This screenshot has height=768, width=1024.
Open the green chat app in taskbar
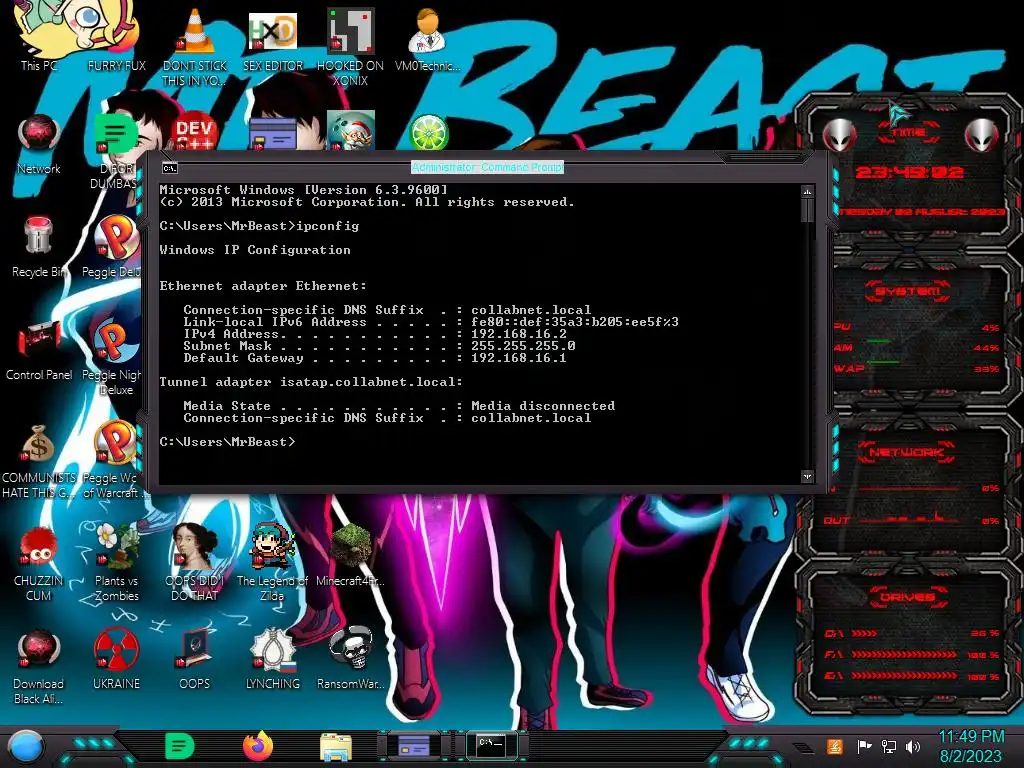(x=179, y=746)
